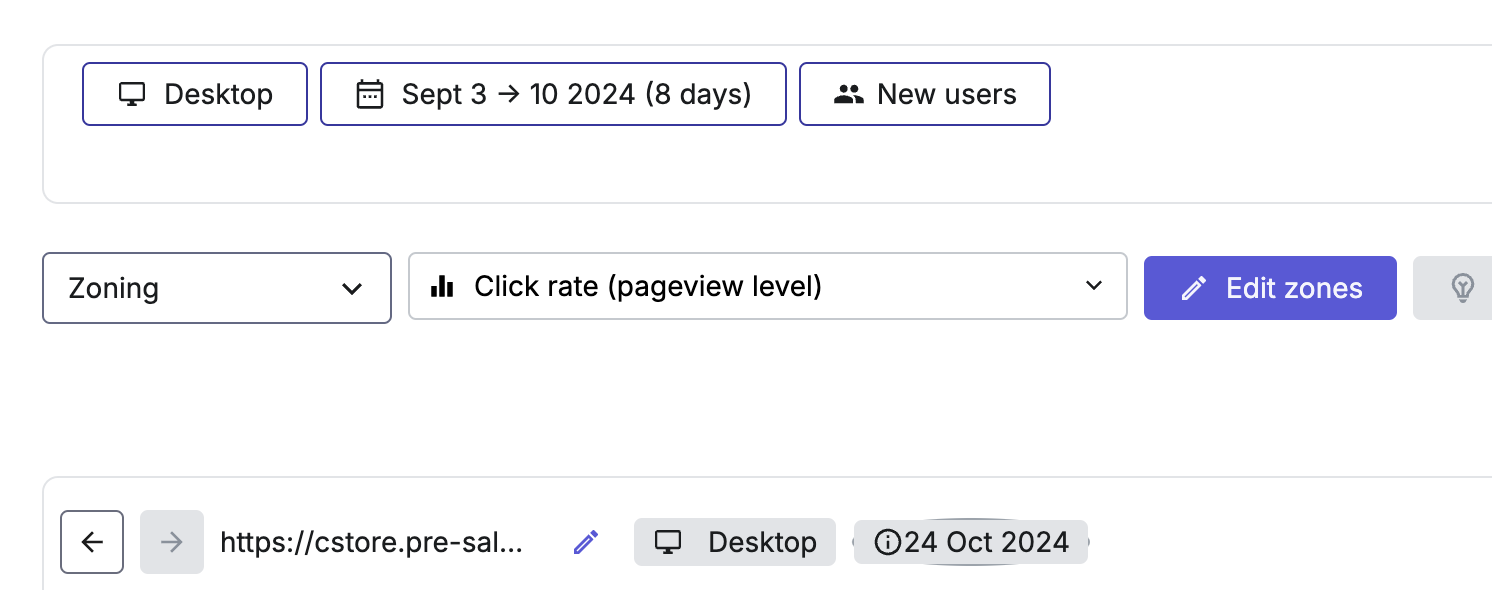Open the Desktop device filter

[x=195, y=94]
